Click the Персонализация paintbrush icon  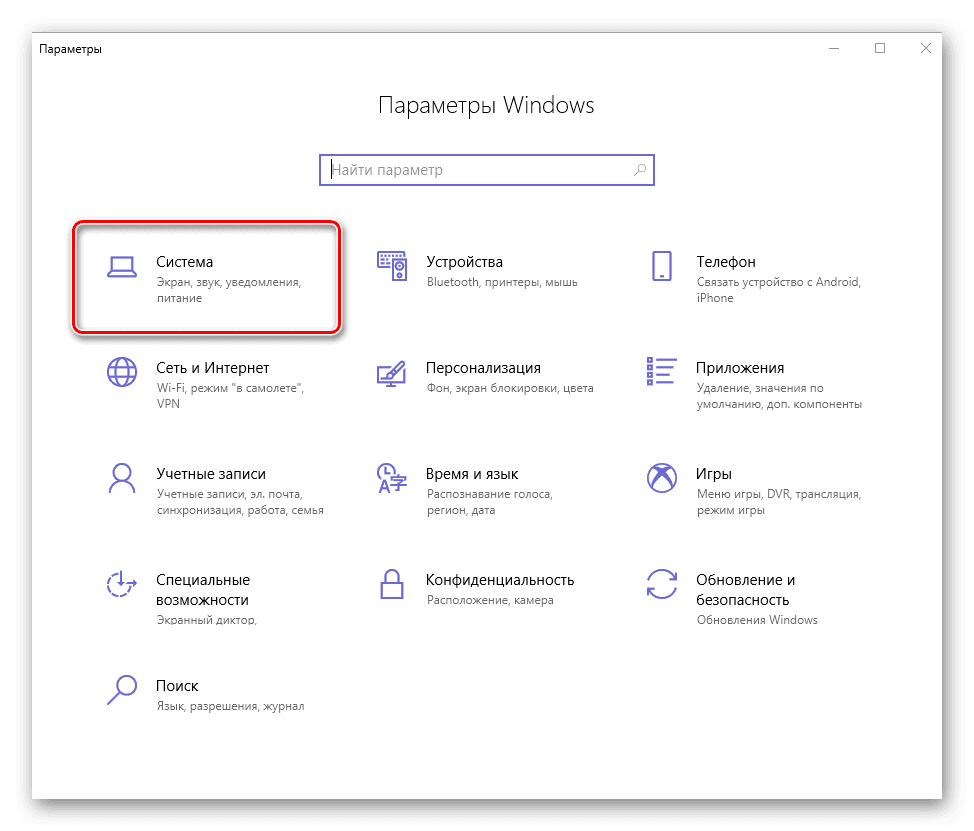392,373
